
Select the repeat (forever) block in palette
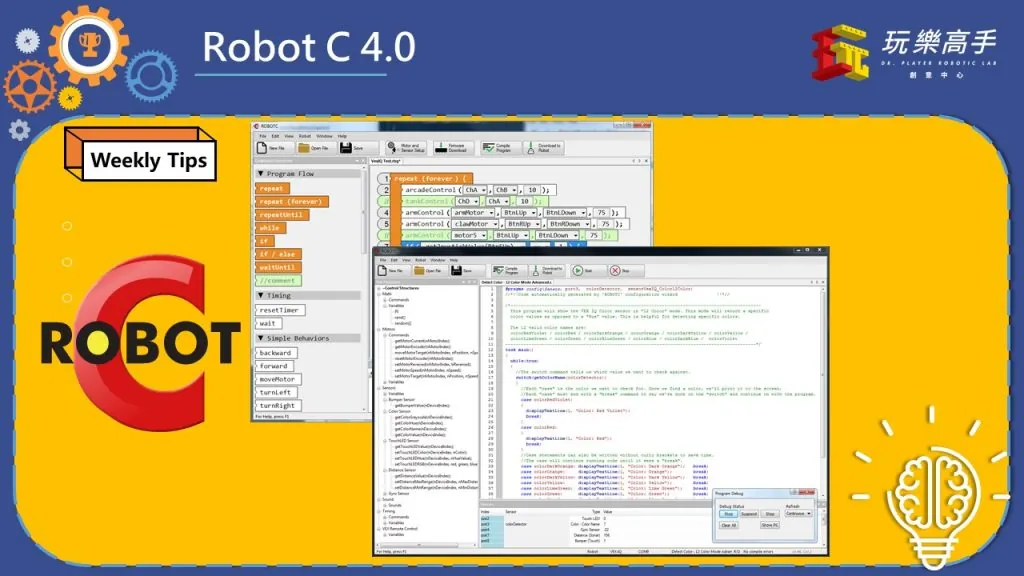tap(291, 202)
